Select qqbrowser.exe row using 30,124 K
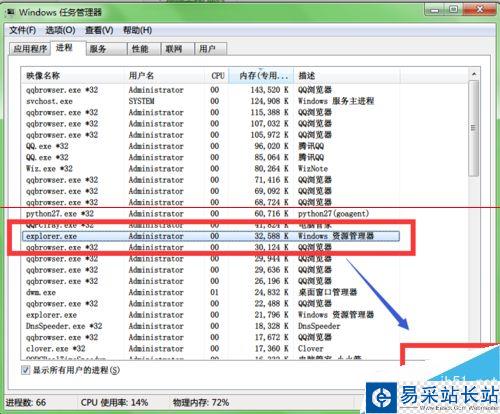 click(211, 247)
